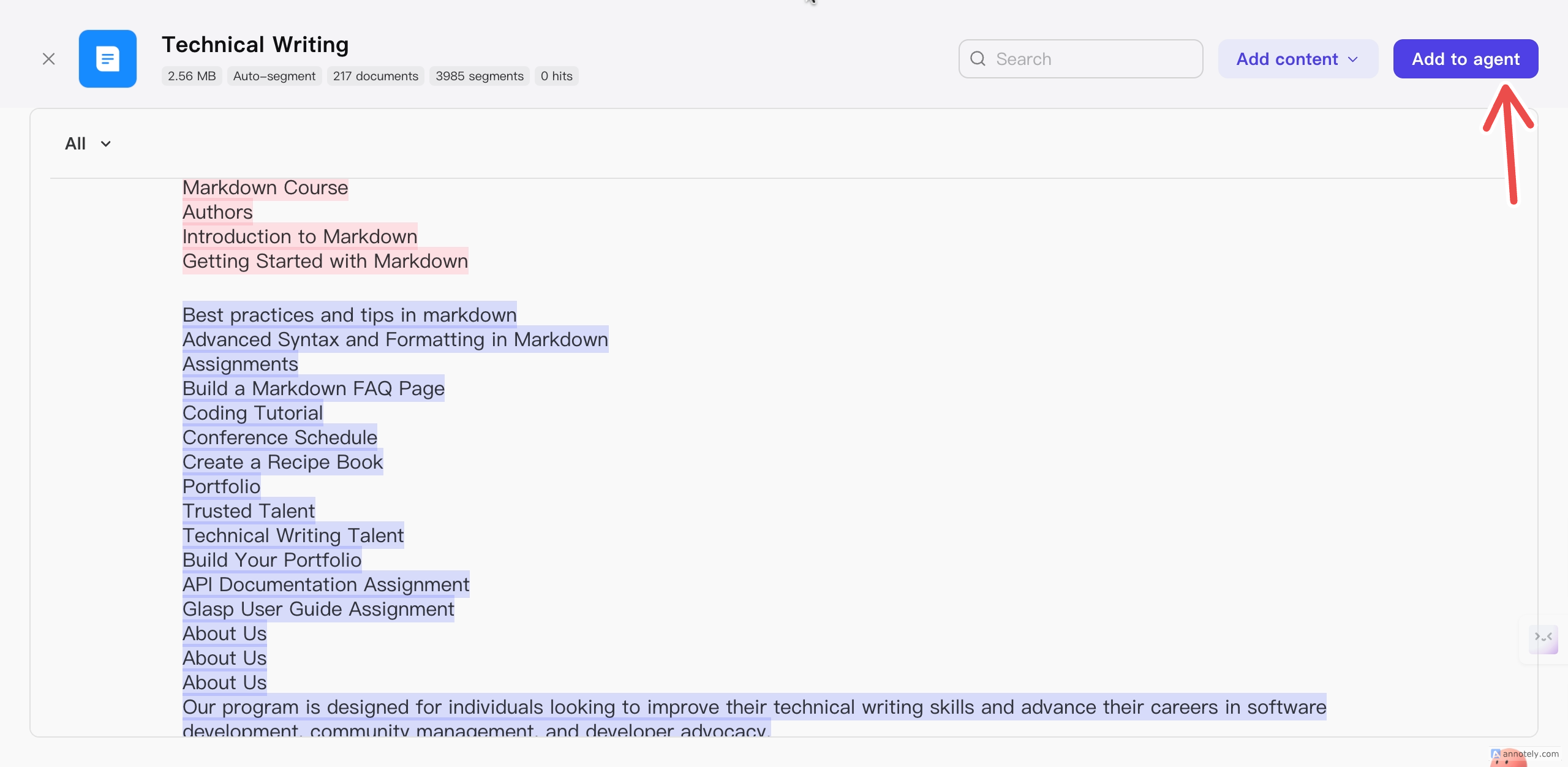Click the magnifier icon in the search box

978,59
